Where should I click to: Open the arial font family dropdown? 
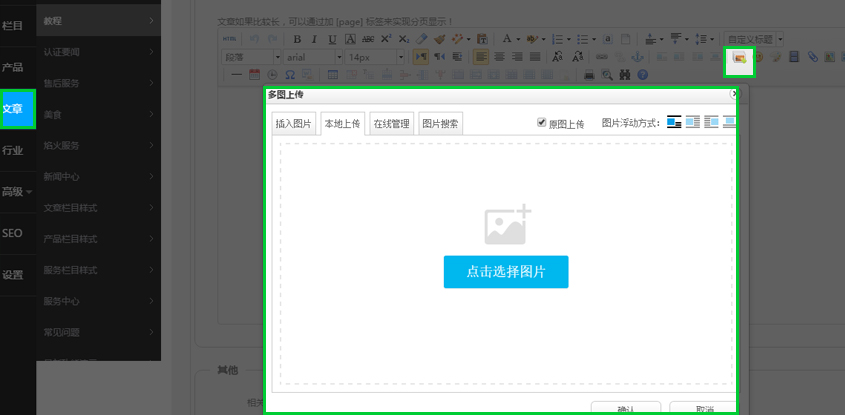[x=313, y=57]
